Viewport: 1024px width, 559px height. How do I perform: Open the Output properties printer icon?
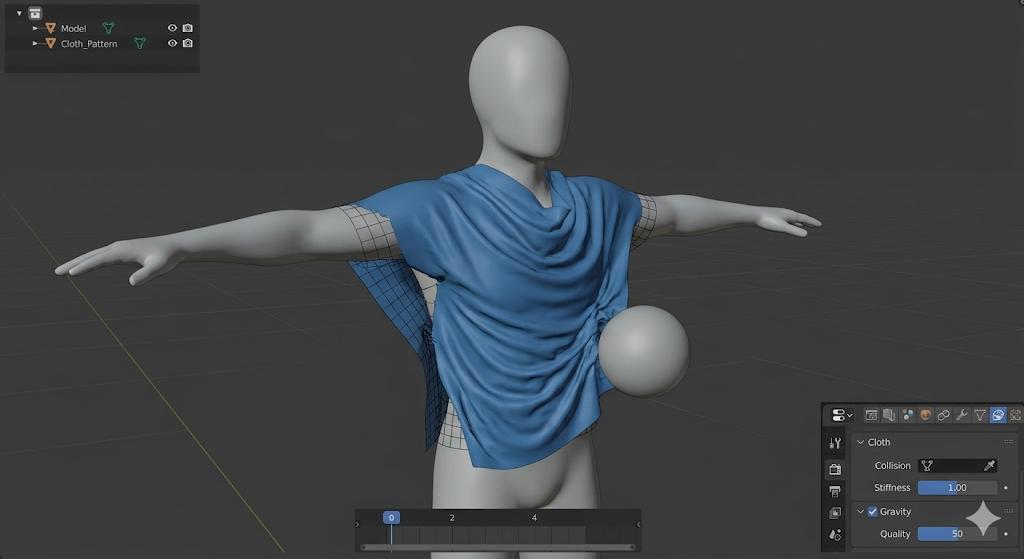click(x=835, y=491)
